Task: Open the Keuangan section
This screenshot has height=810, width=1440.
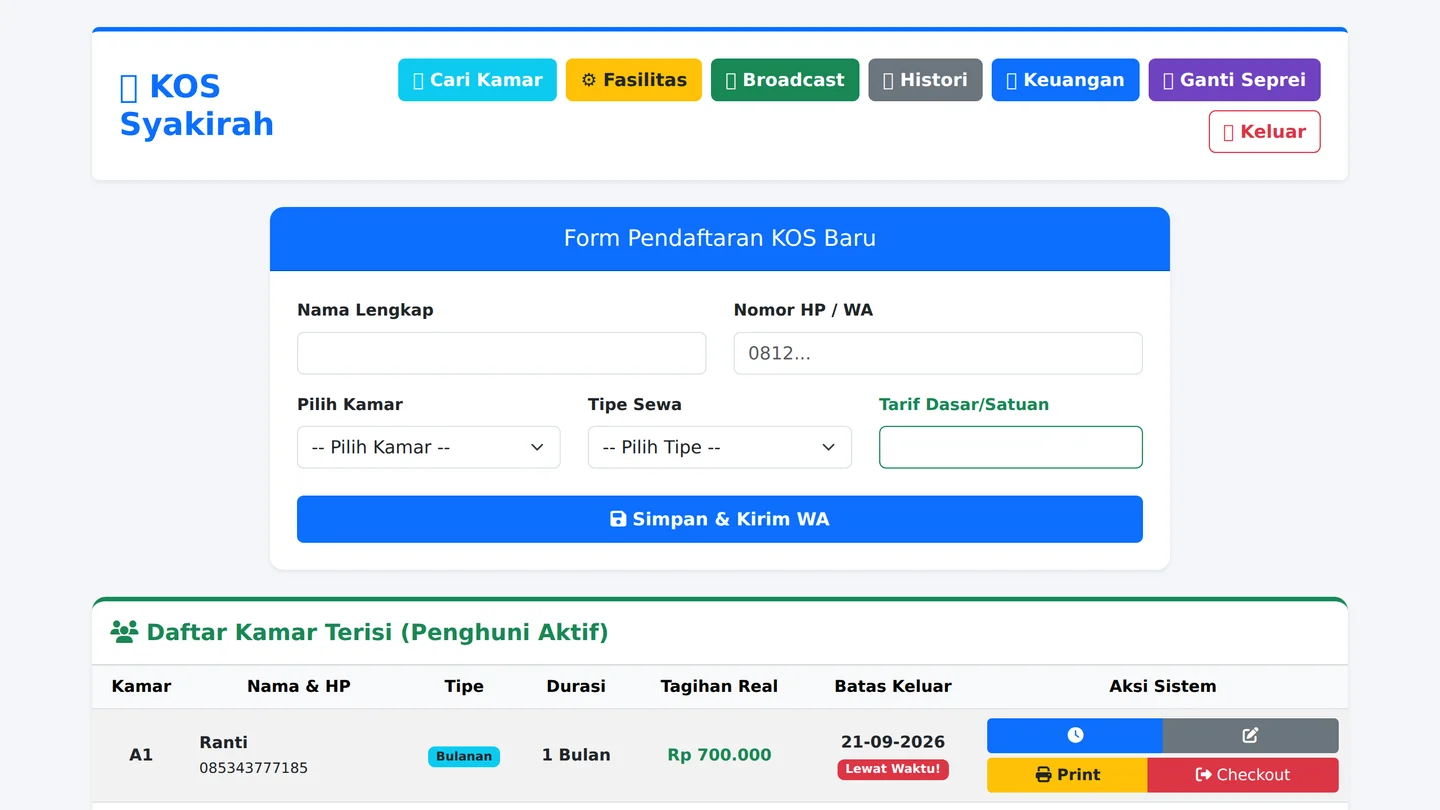Action: [x=1065, y=80]
